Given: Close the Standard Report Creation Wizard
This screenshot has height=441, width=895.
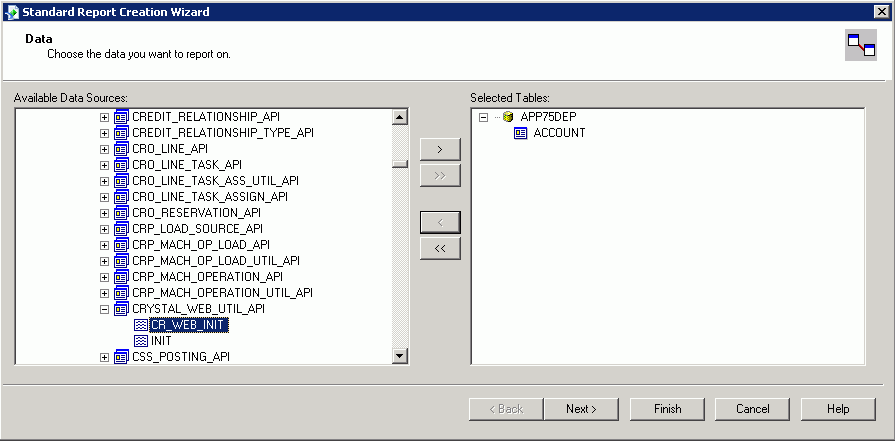Looking at the screenshot, I should tap(880, 11).
